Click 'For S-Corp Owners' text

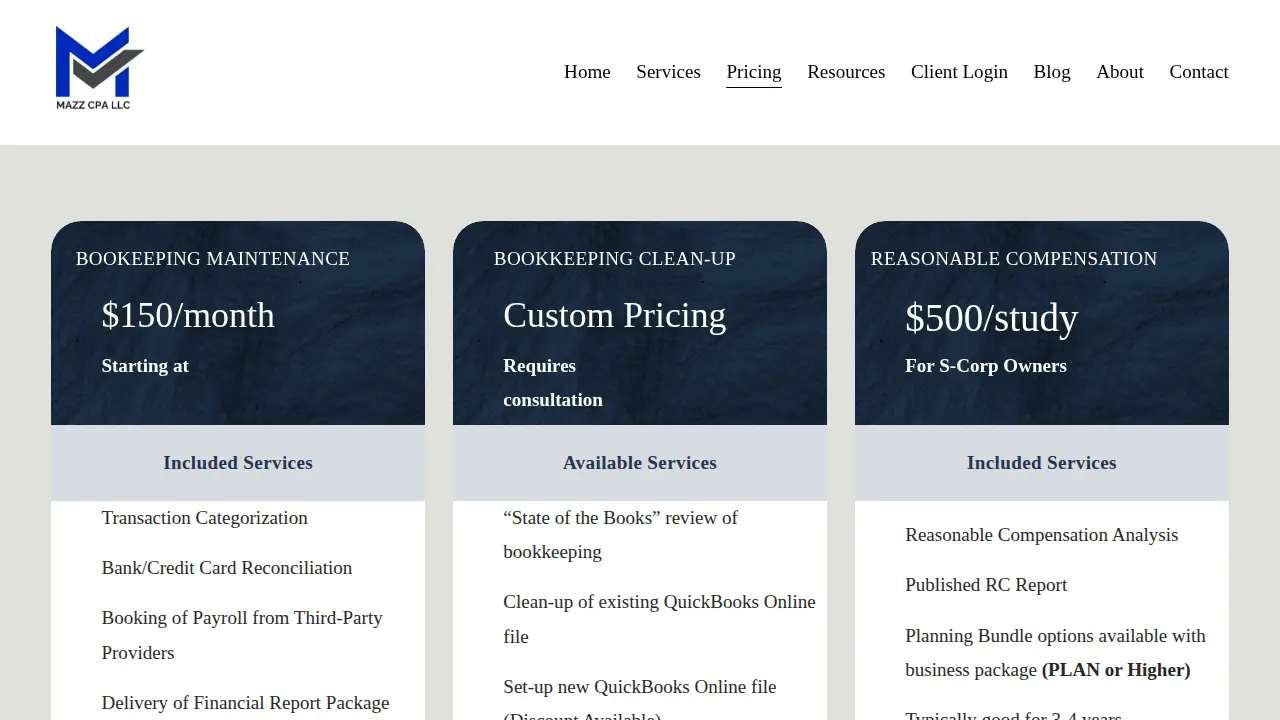[986, 366]
